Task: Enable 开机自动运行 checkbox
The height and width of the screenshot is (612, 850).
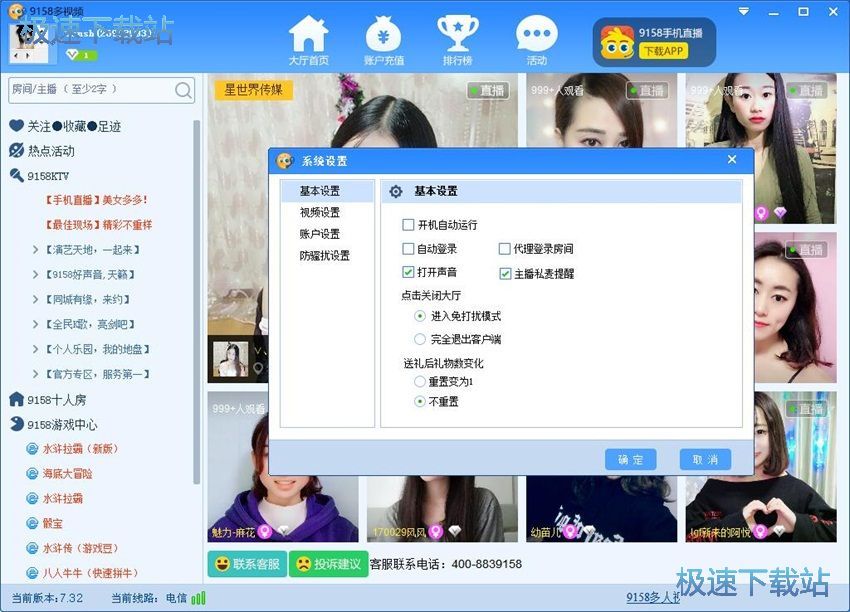Action: click(408, 224)
